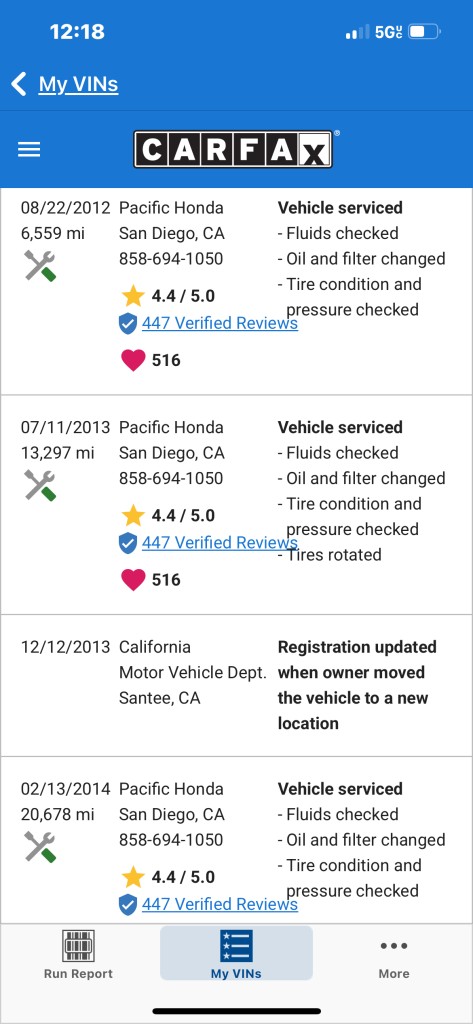Tap the star rating icon in 08/22/2012 entry

click(x=133, y=296)
